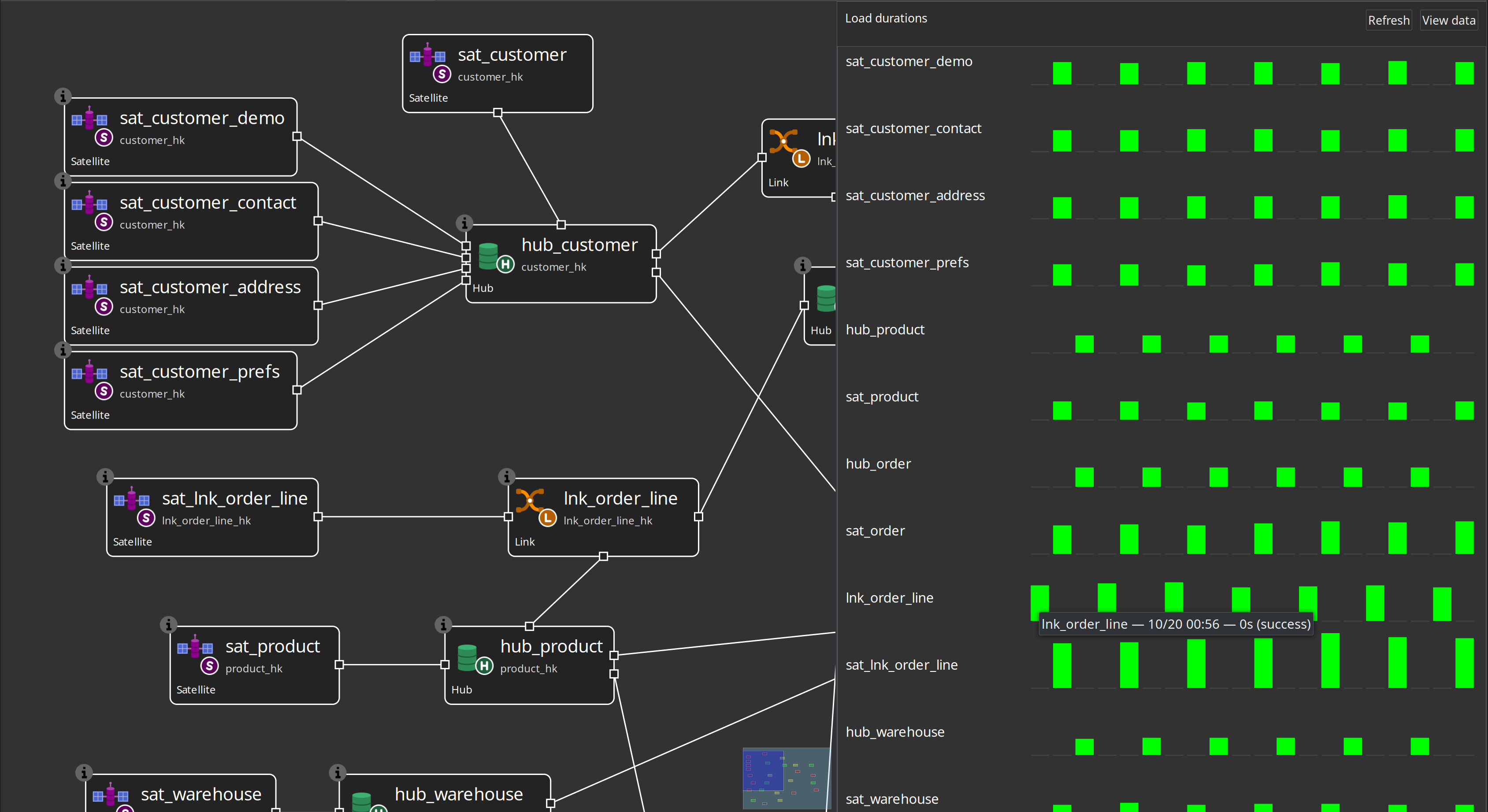This screenshot has width=1488, height=812.
Task: Click the info icon on hub_product node
Action: pyautogui.click(x=443, y=625)
